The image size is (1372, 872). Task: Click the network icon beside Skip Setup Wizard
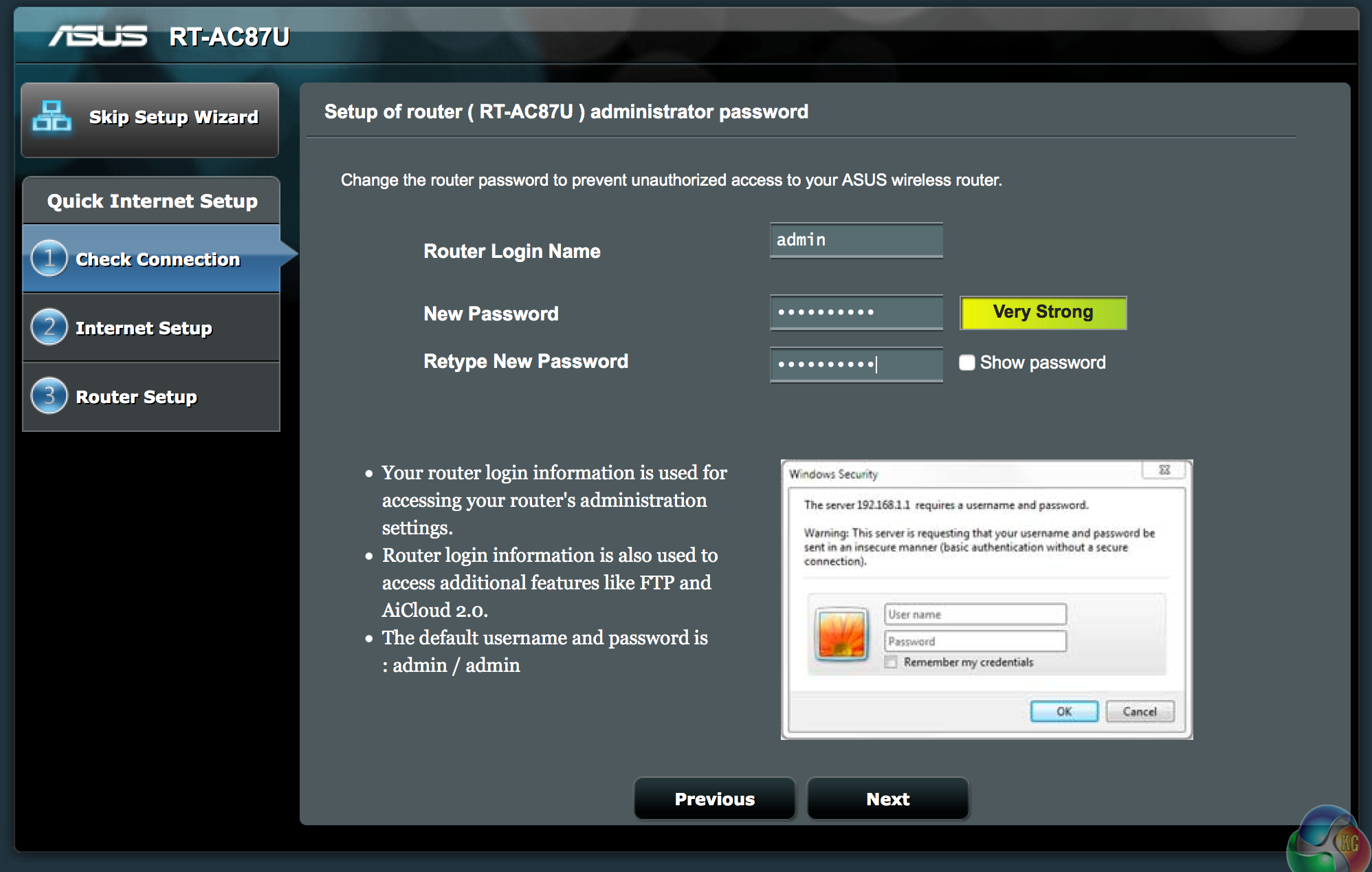coord(52,116)
